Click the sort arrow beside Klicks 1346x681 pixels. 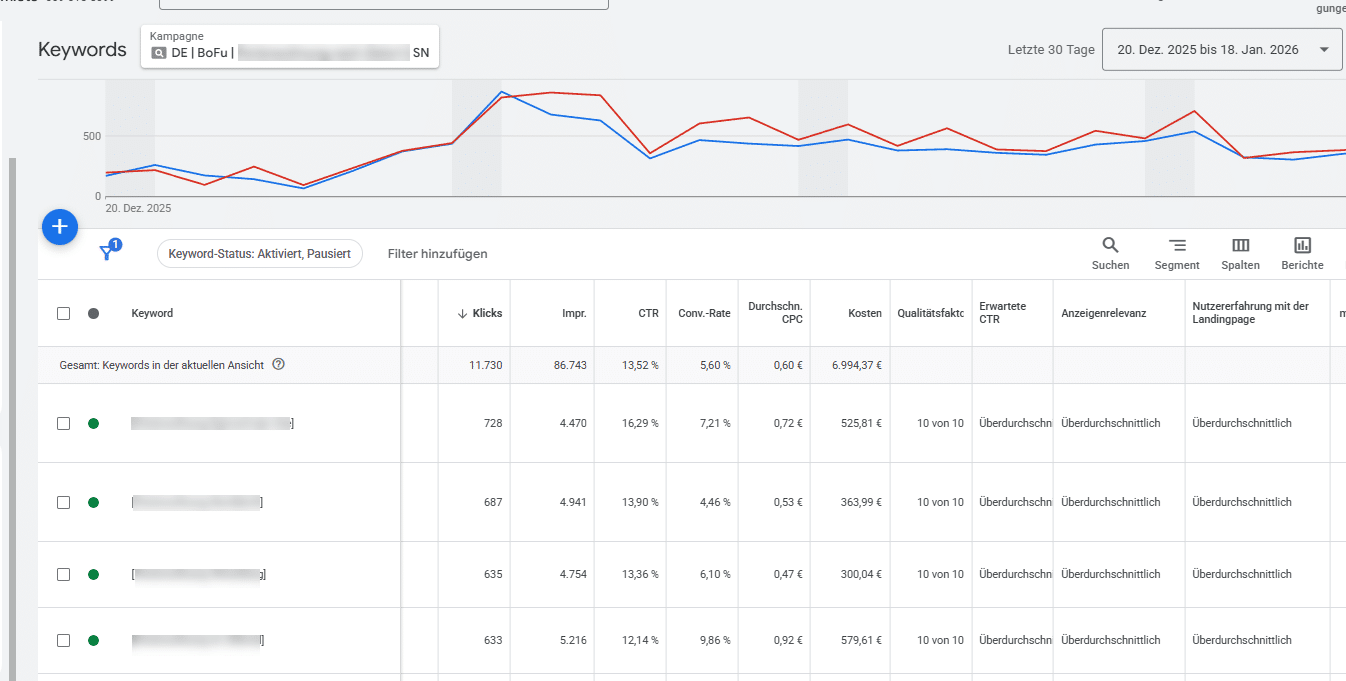(x=459, y=313)
